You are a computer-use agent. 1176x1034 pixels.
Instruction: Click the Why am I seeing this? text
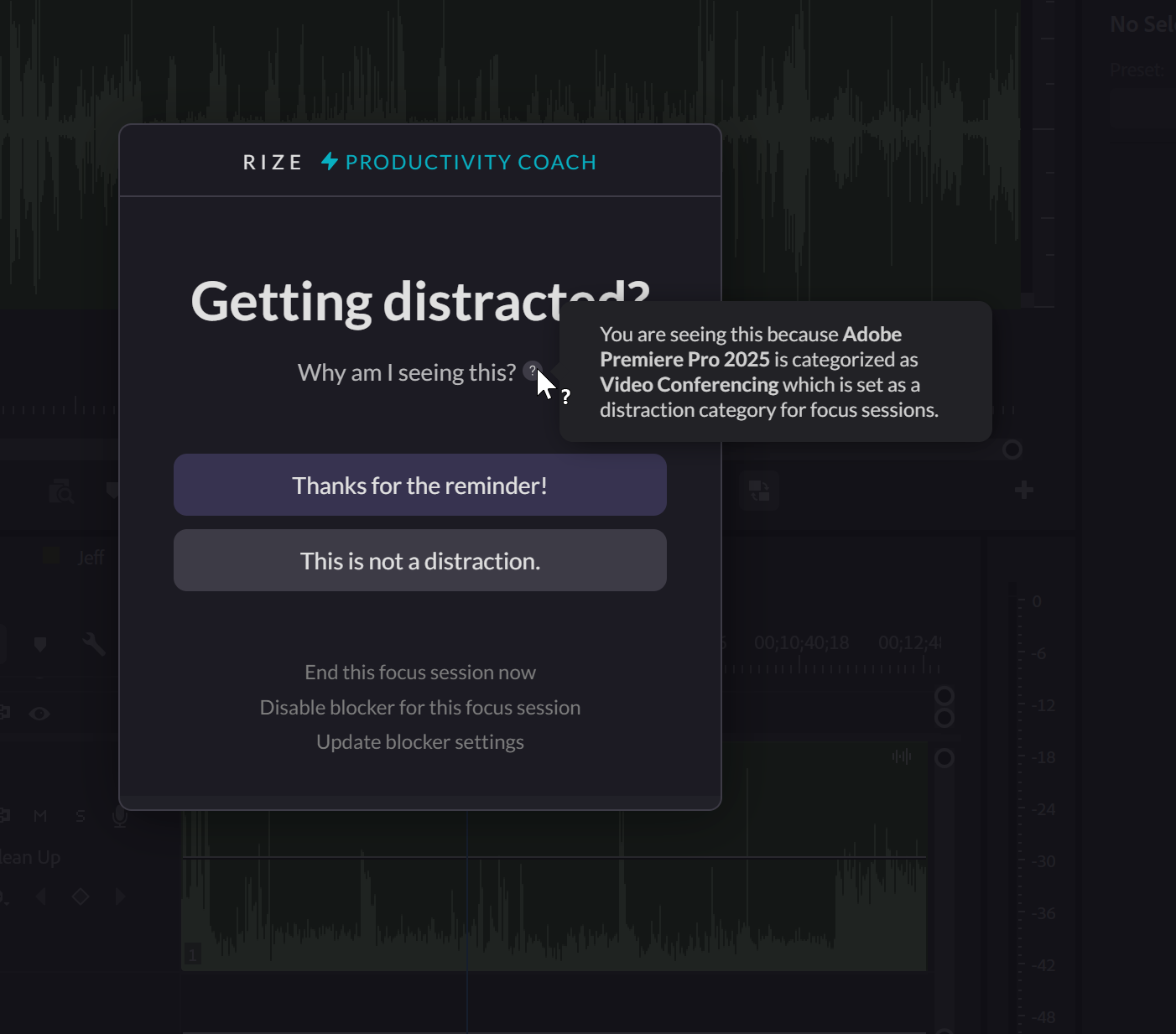(x=407, y=372)
